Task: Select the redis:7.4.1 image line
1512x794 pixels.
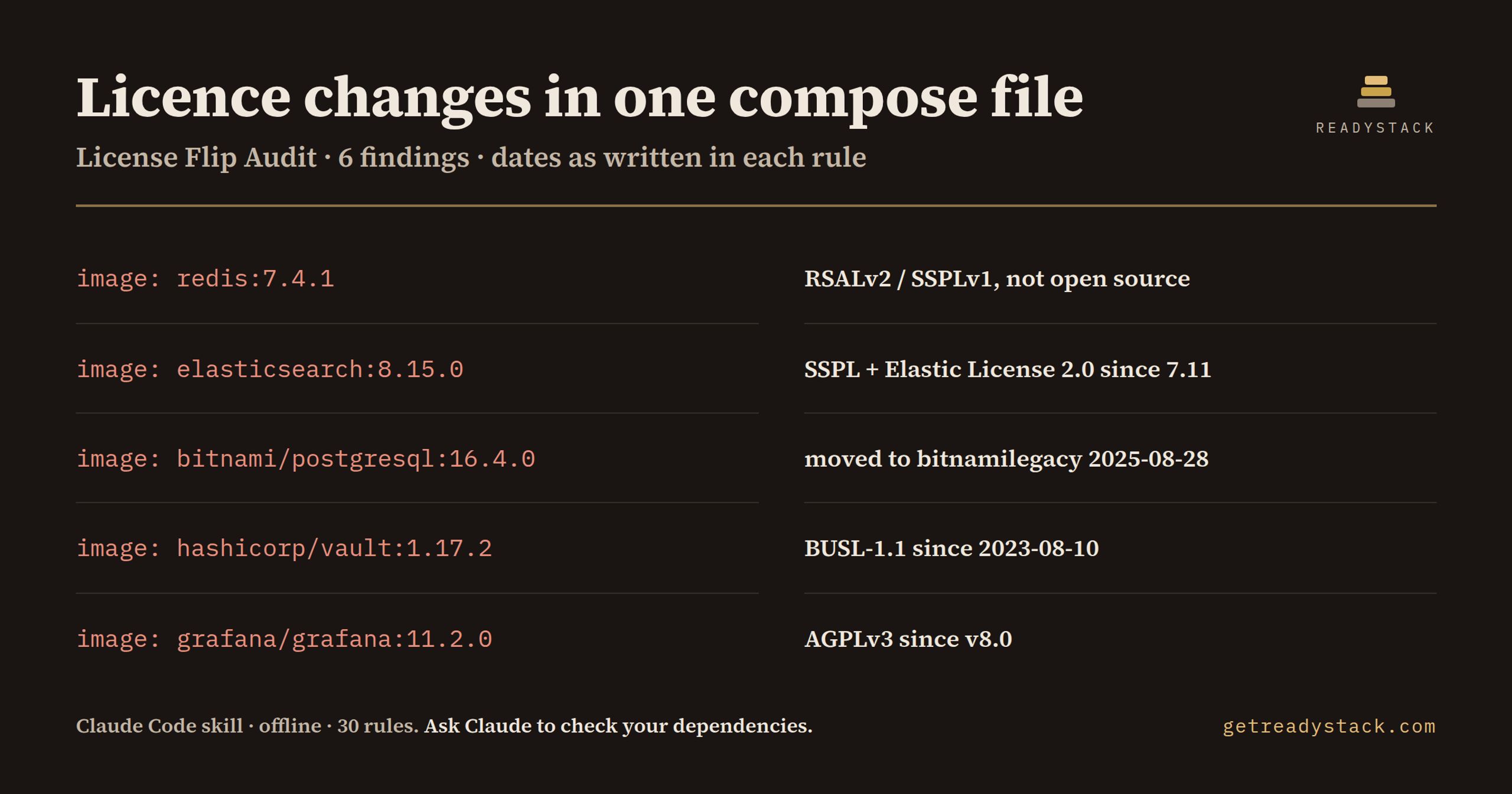Action: click(205, 278)
